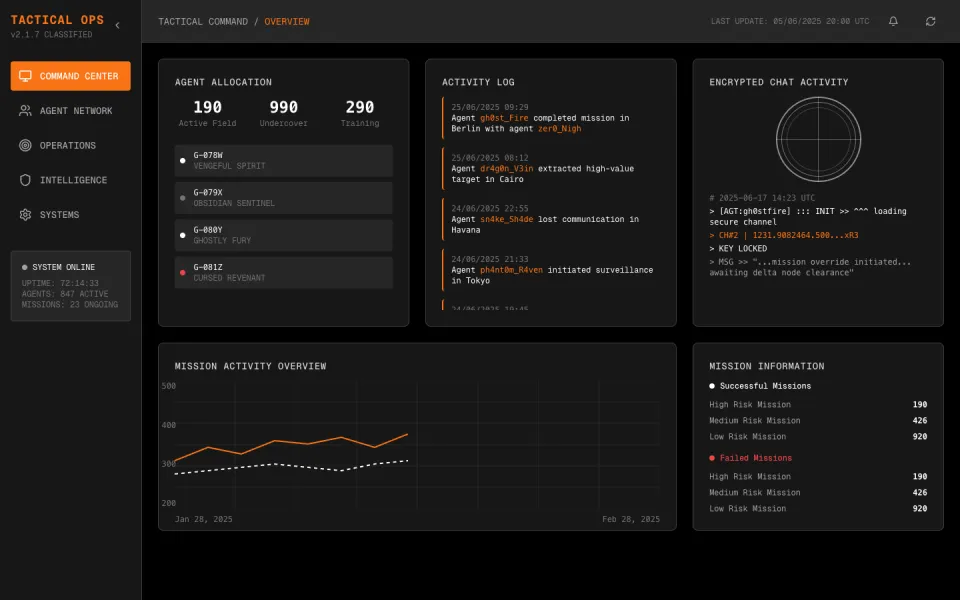Click Failed Missions red legend dot
This screenshot has width=960, height=600.
712,458
